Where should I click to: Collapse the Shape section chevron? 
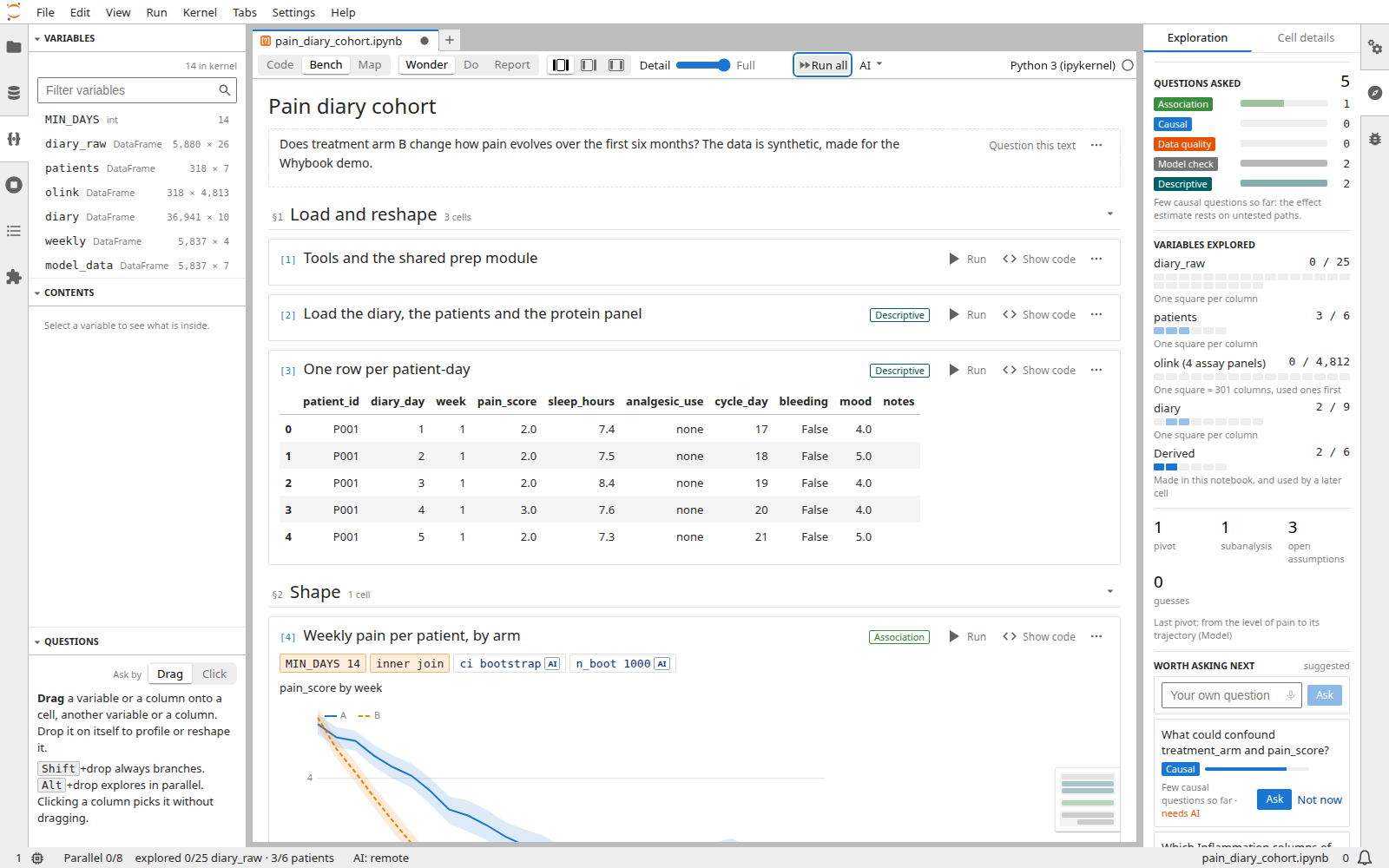[1110, 592]
